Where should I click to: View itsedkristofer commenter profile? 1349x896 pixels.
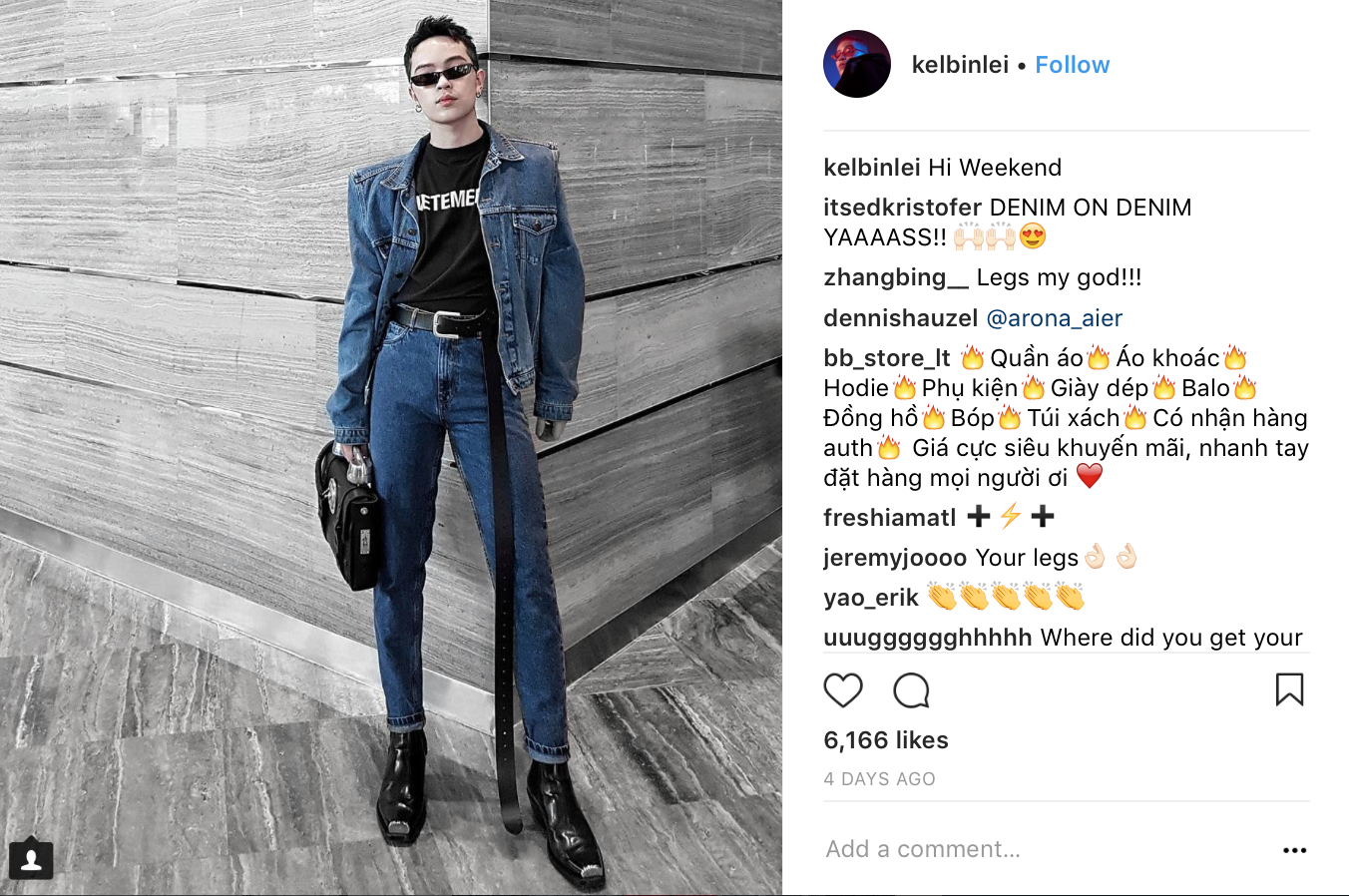[903, 208]
